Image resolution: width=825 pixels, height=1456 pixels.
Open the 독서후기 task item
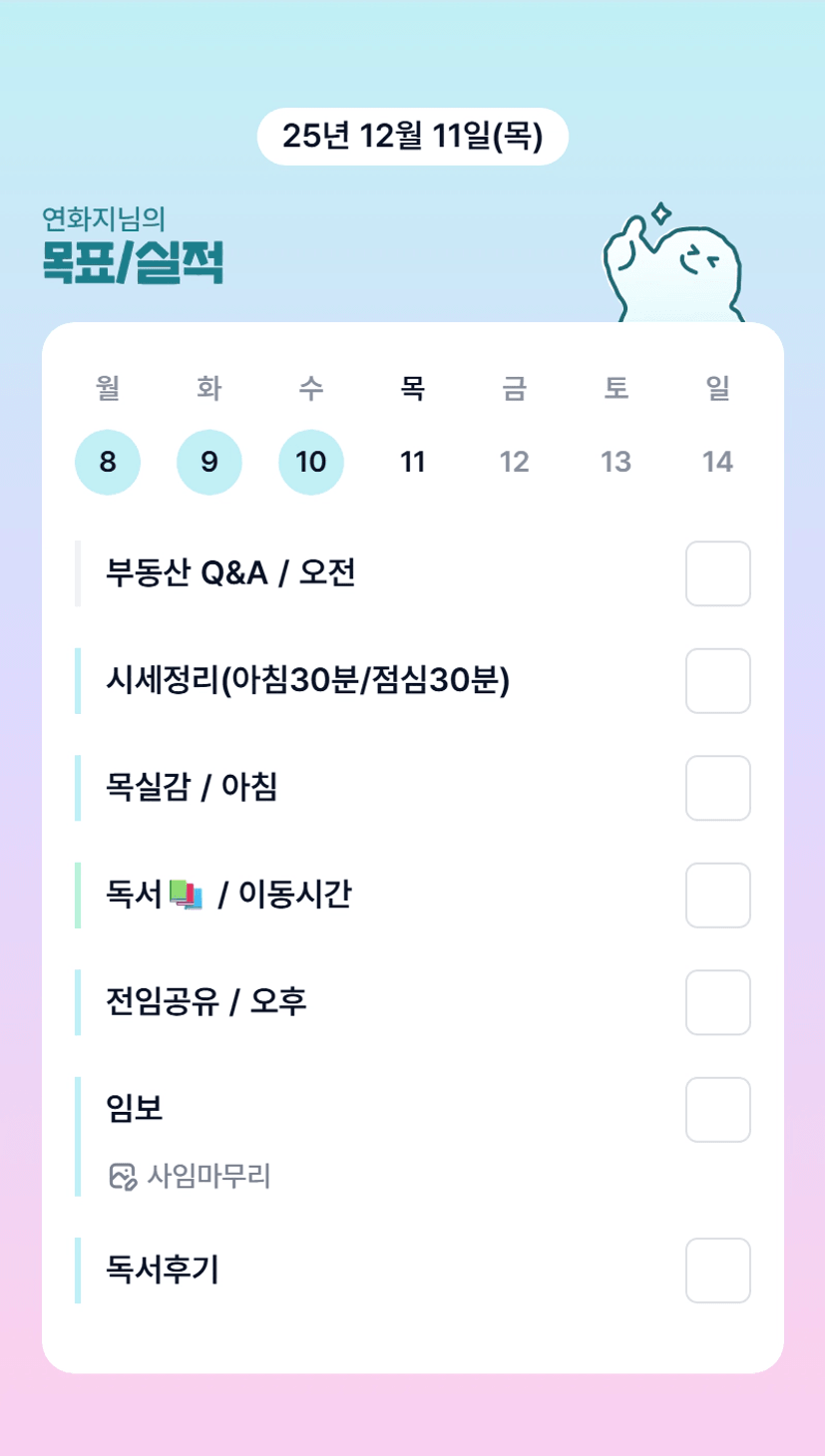(x=163, y=1271)
